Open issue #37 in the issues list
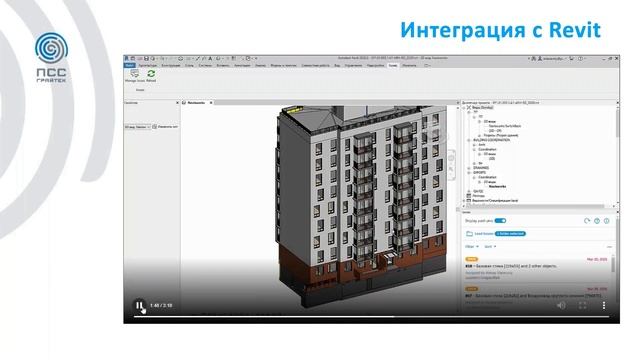This screenshot has height=360, width=640. click(x=536, y=297)
